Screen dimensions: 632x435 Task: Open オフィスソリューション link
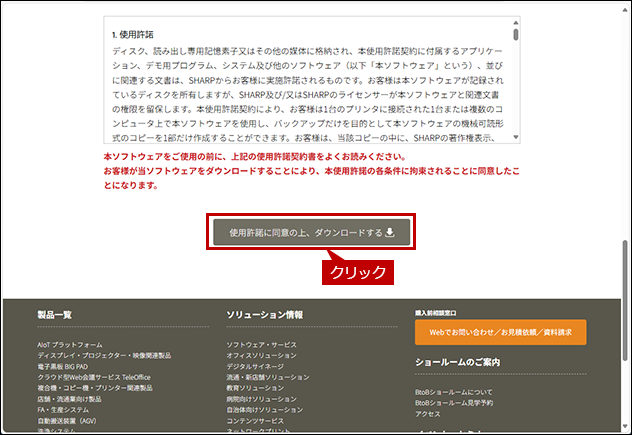[262, 356]
